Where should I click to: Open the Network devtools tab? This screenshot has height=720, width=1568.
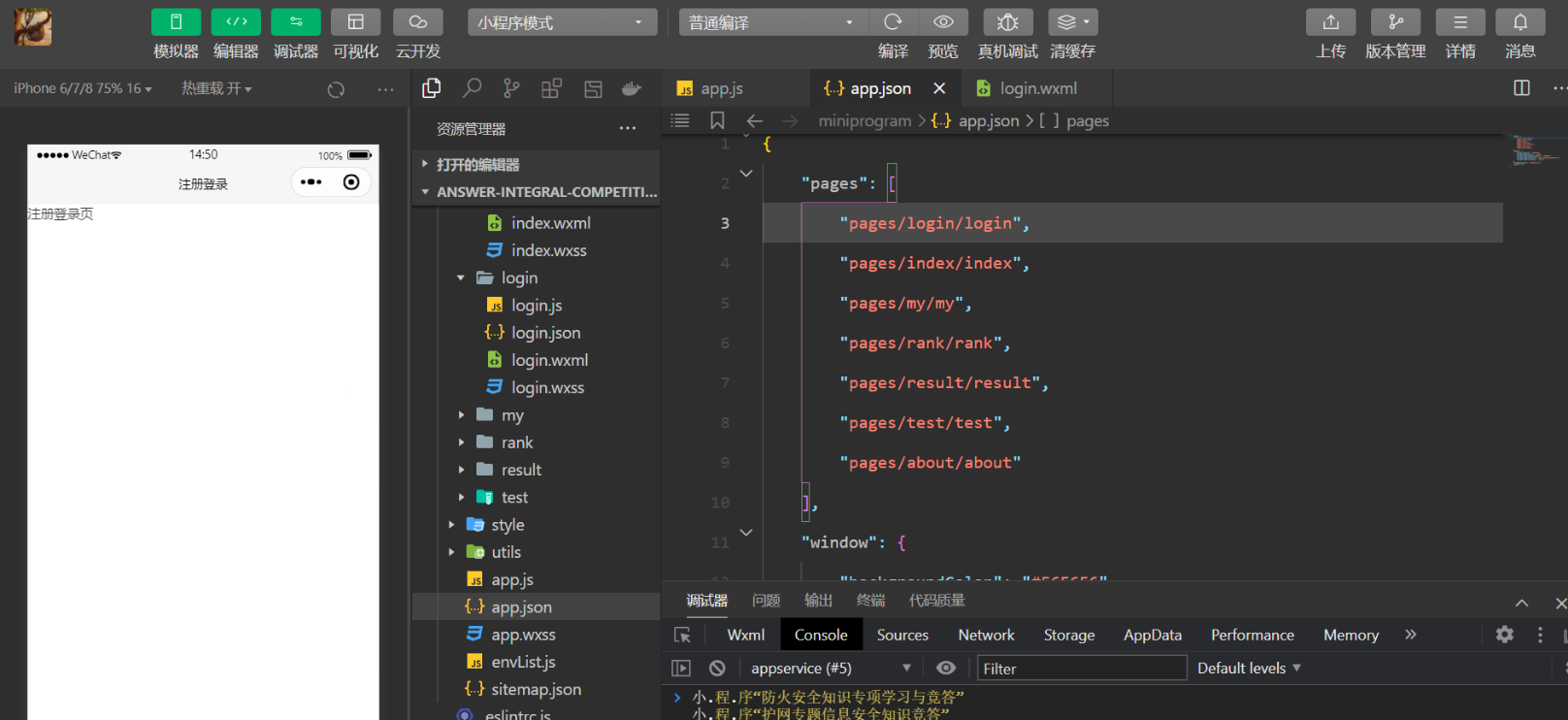pyautogui.click(x=986, y=635)
